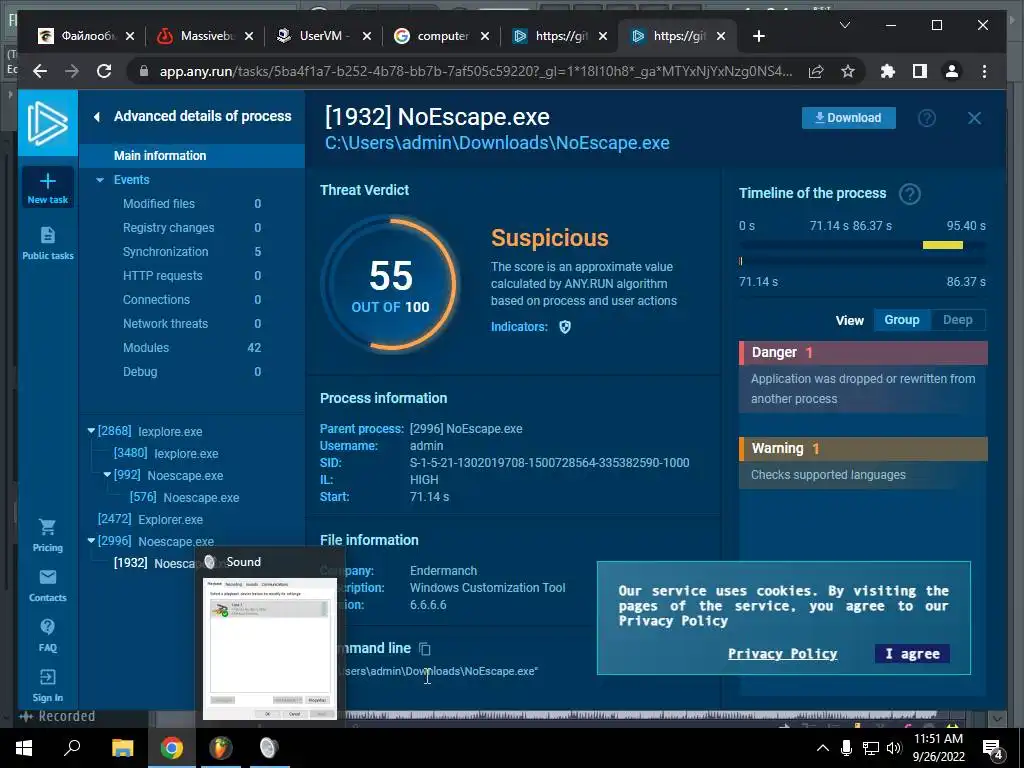The image size is (1024, 768).
Task: Collapse the [2996] Noescape.exe tree node
Action: 91,541
